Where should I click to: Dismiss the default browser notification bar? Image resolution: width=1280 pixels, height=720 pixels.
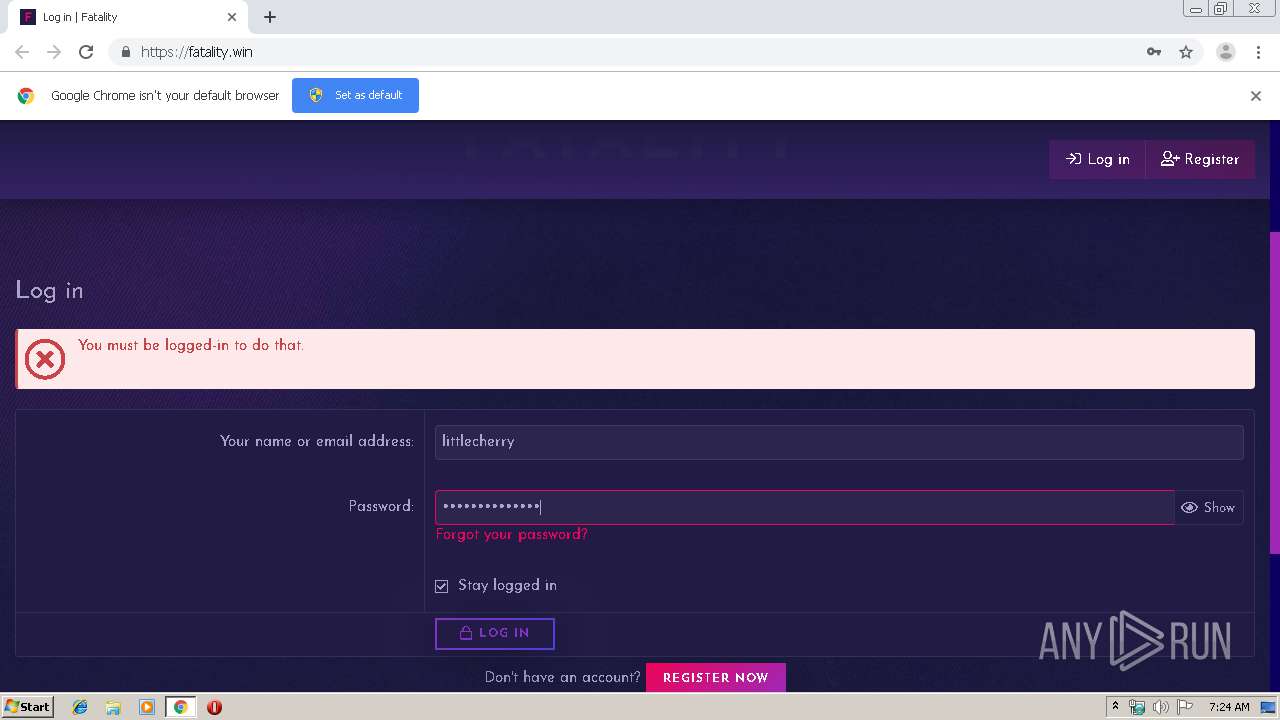[1256, 96]
